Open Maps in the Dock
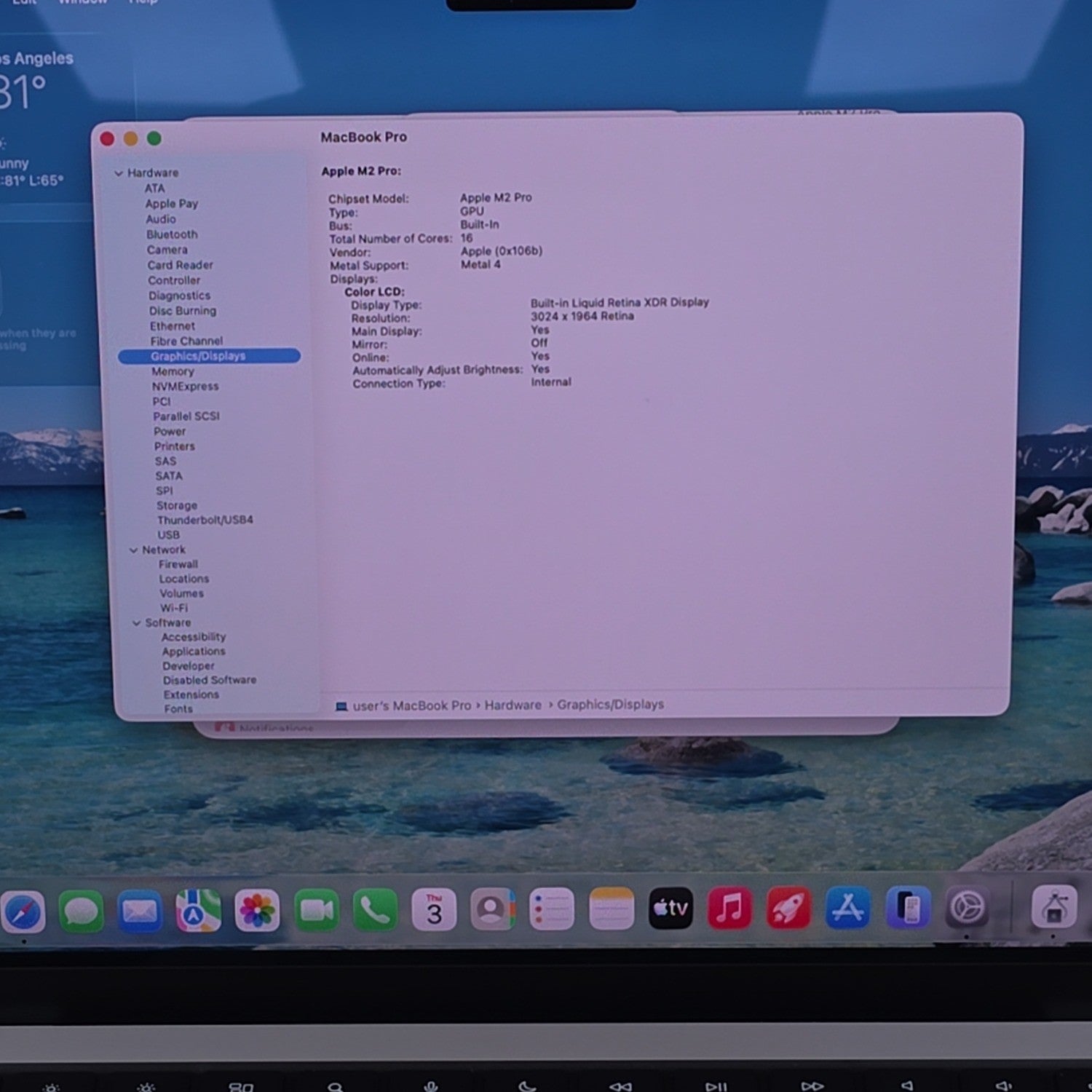Screen dimensions: 1092x1092 click(x=198, y=911)
